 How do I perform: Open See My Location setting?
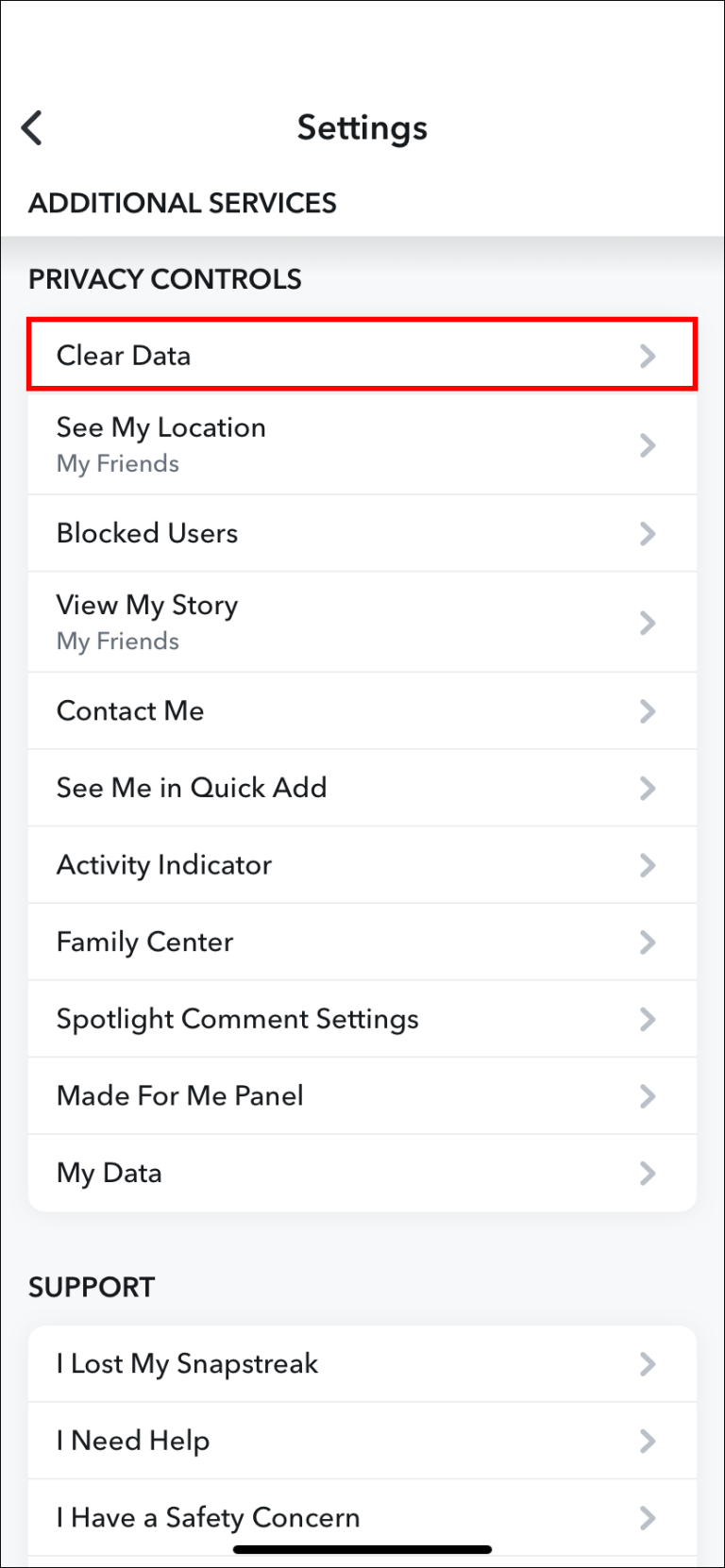pyautogui.click(x=161, y=443)
